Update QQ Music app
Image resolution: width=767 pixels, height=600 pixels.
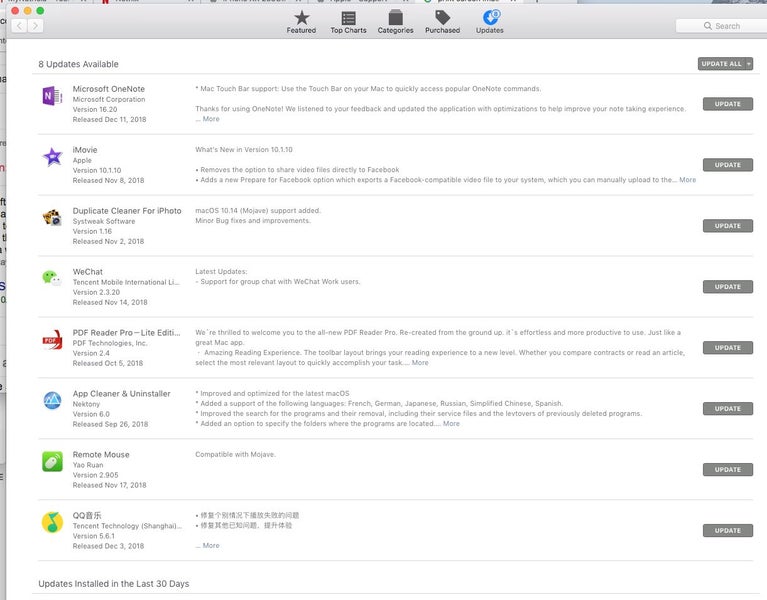pos(727,531)
